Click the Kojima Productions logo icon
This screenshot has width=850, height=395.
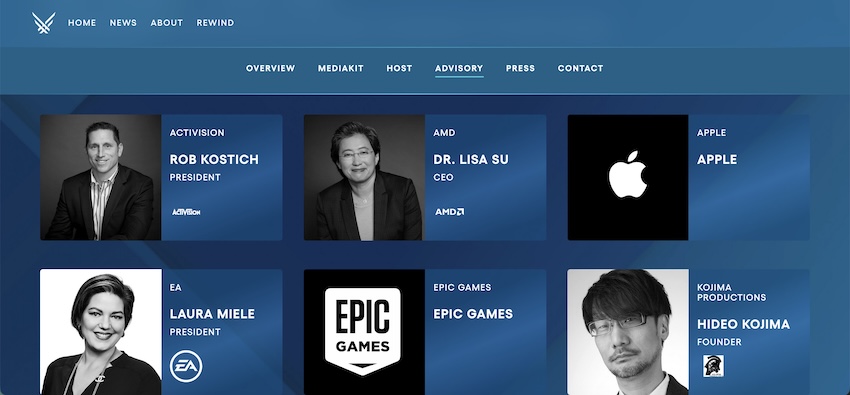coord(713,366)
